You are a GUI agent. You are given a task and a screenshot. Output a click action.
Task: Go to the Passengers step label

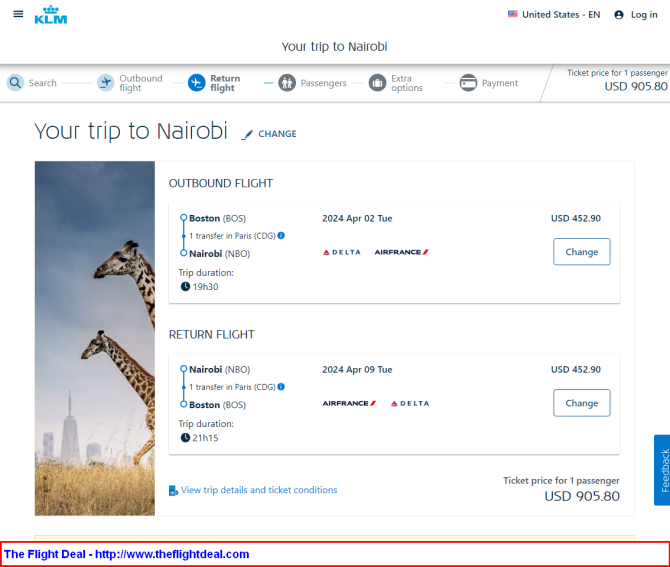(x=323, y=83)
